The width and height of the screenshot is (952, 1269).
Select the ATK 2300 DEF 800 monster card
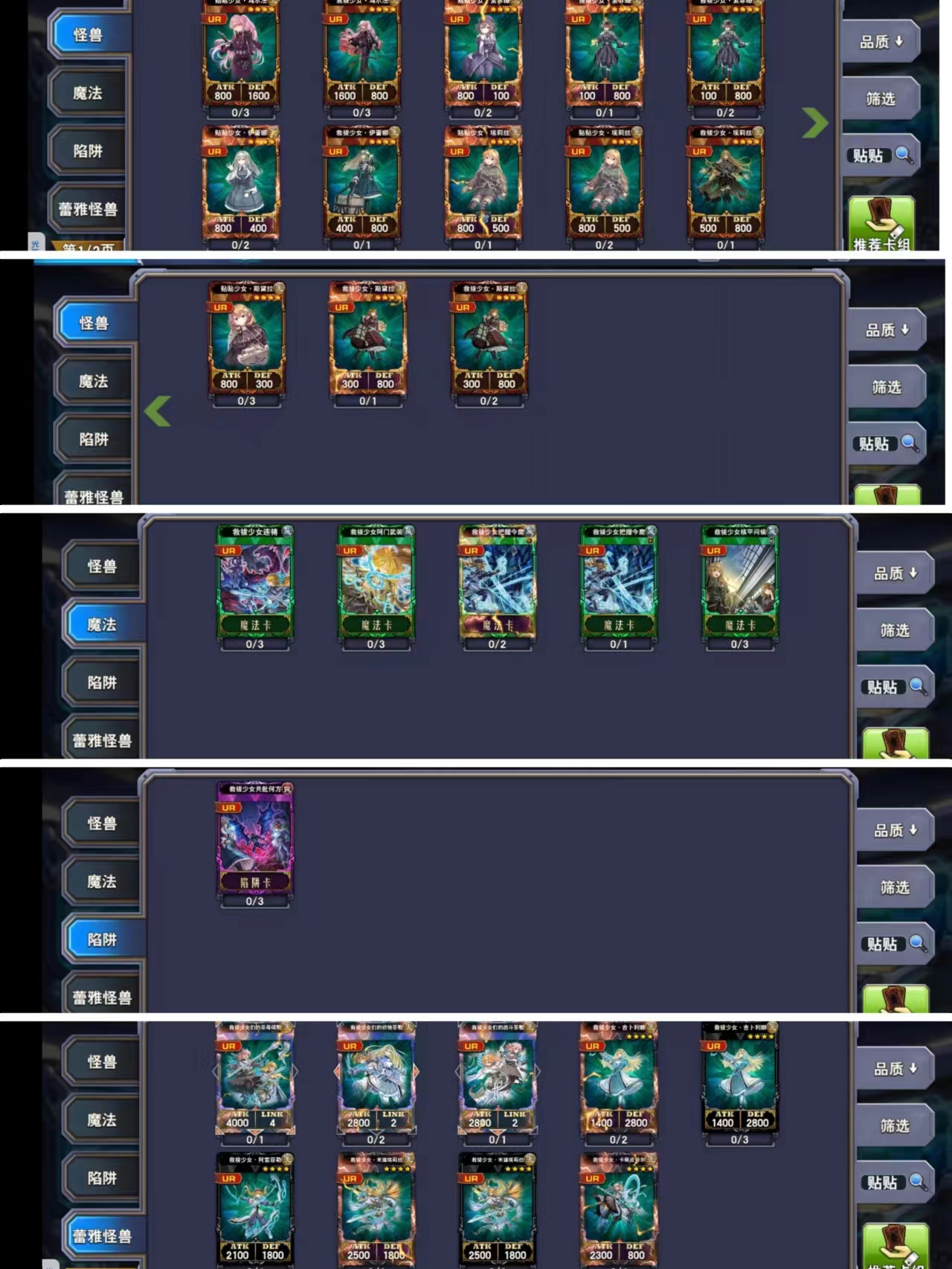619,1209
